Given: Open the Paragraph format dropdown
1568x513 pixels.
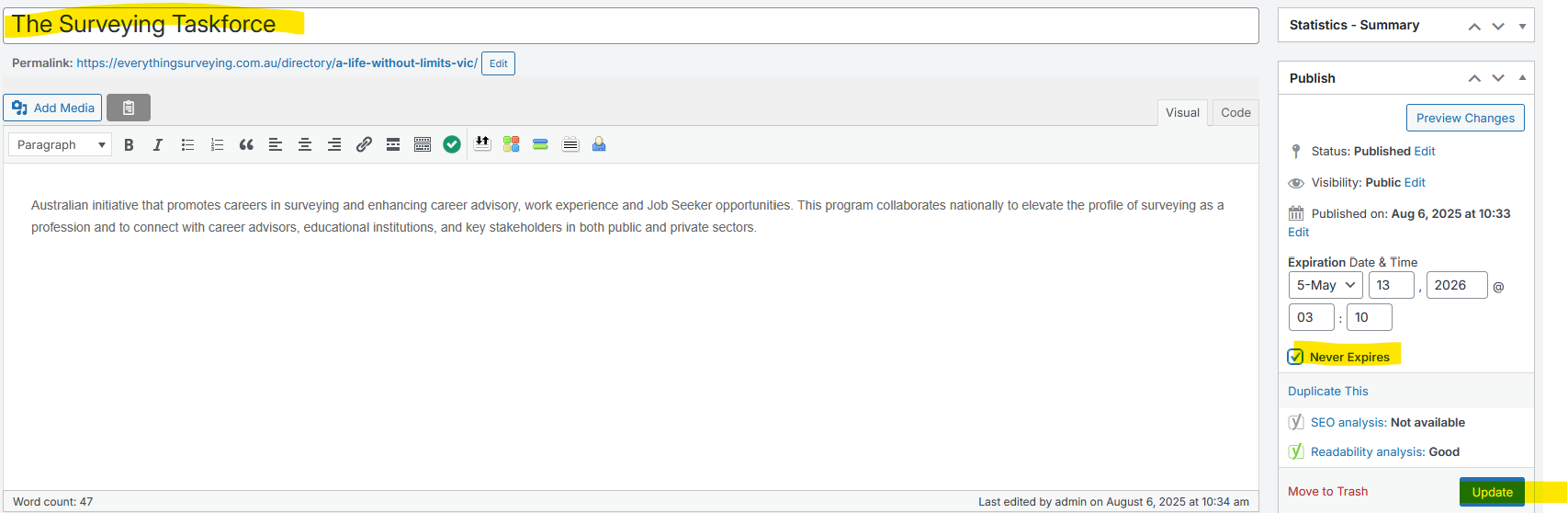Looking at the screenshot, I should (x=60, y=144).
